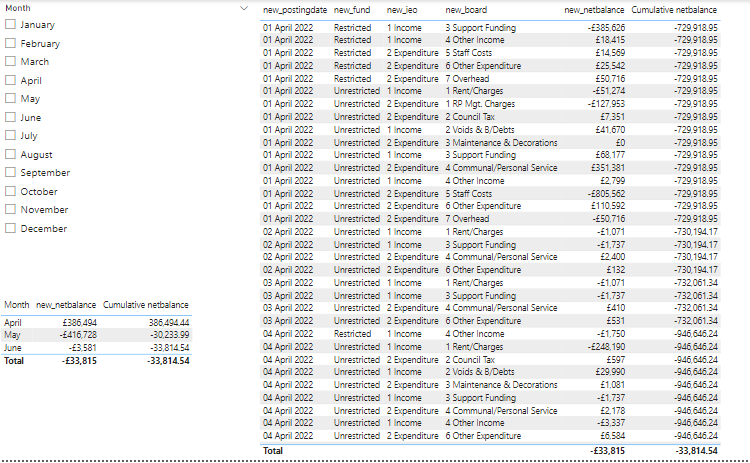This screenshot has height=463, width=750.
Task: Select April row in summary table
Action: 96,322
